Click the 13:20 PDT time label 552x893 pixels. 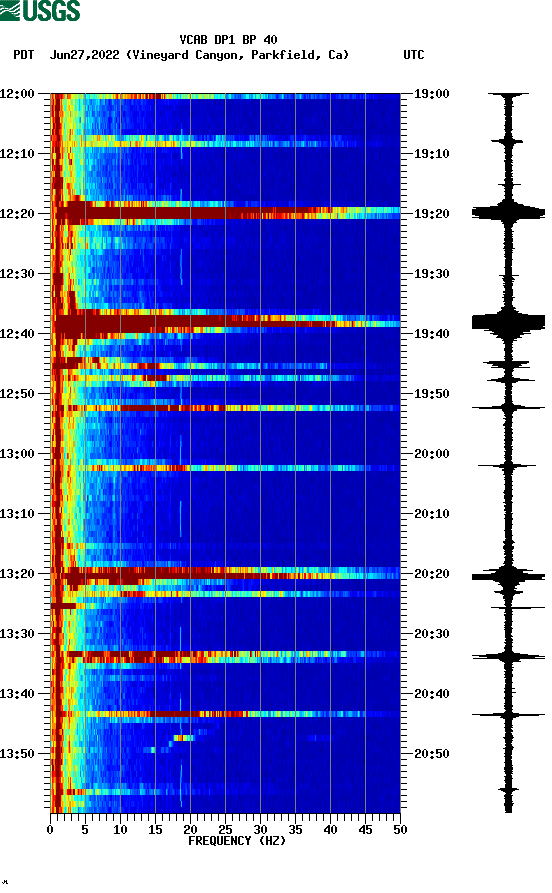point(17,574)
